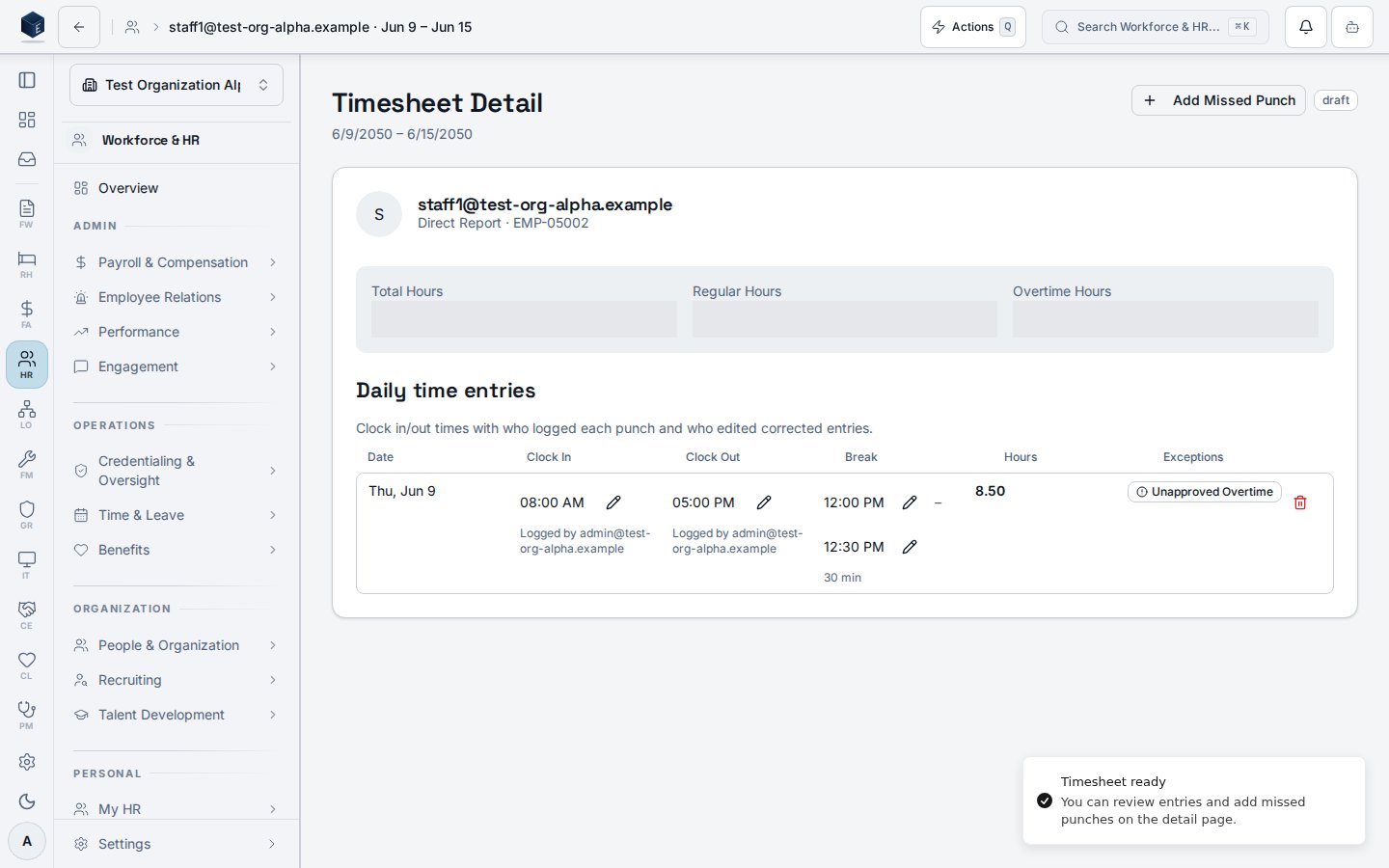1389x868 pixels.
Task: Expand Time & Leave
Action: tap(177, 515)
